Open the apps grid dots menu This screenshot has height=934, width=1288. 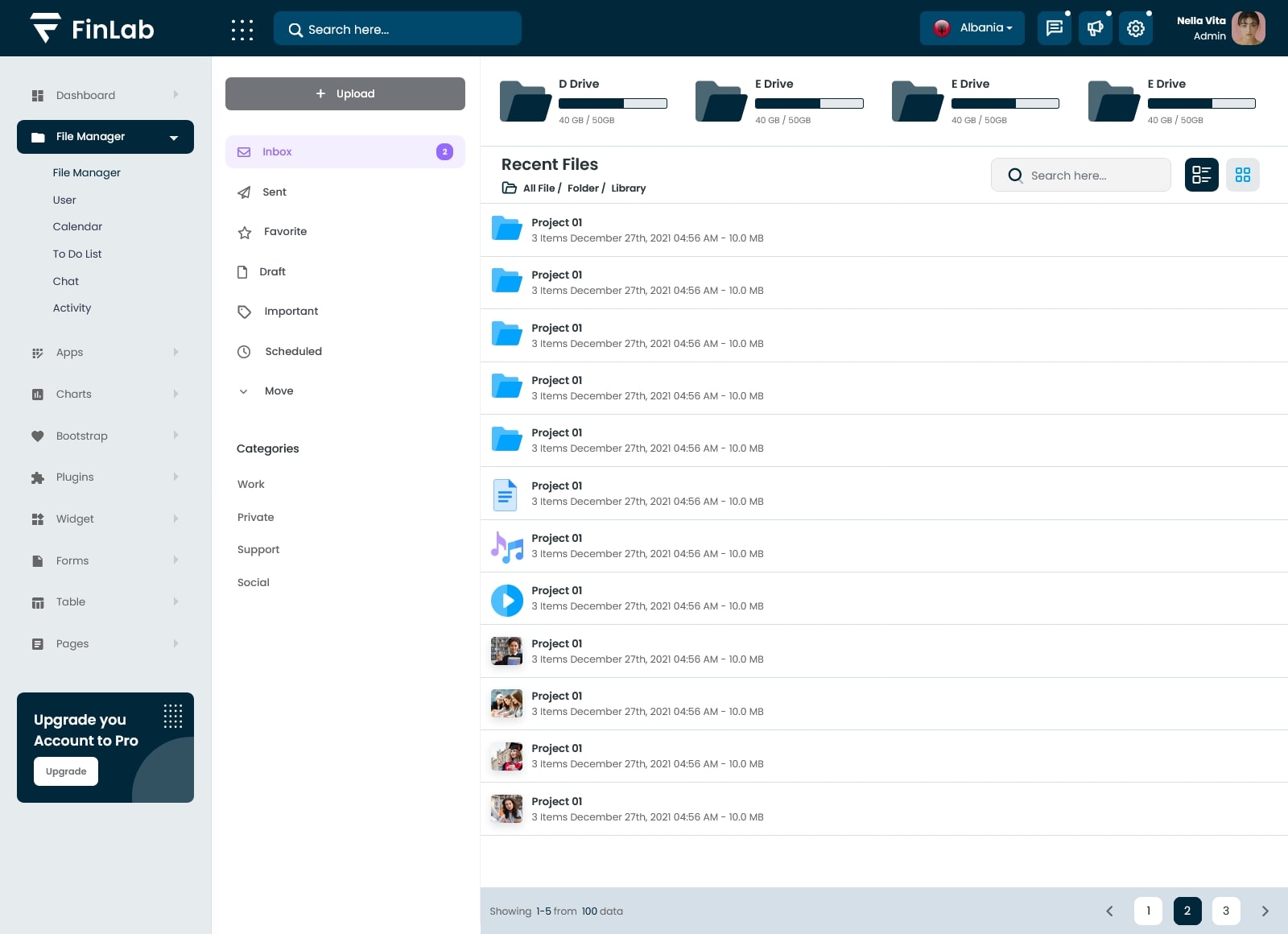(242, 30)
